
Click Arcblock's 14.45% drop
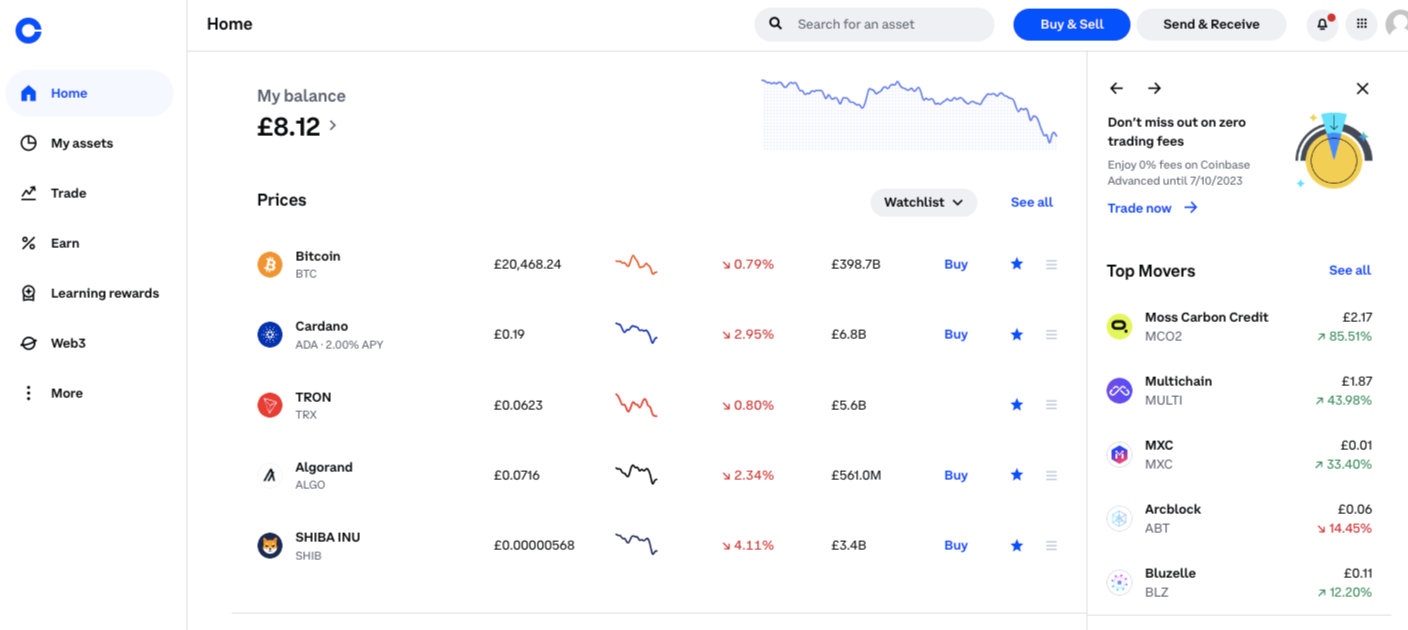click(1343, 528)
